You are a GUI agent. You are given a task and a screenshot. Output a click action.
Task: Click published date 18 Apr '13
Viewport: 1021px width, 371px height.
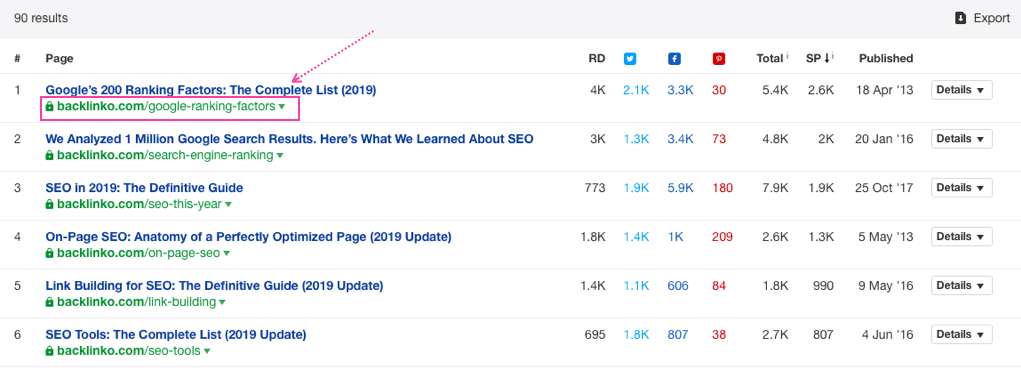click(885, 90)
